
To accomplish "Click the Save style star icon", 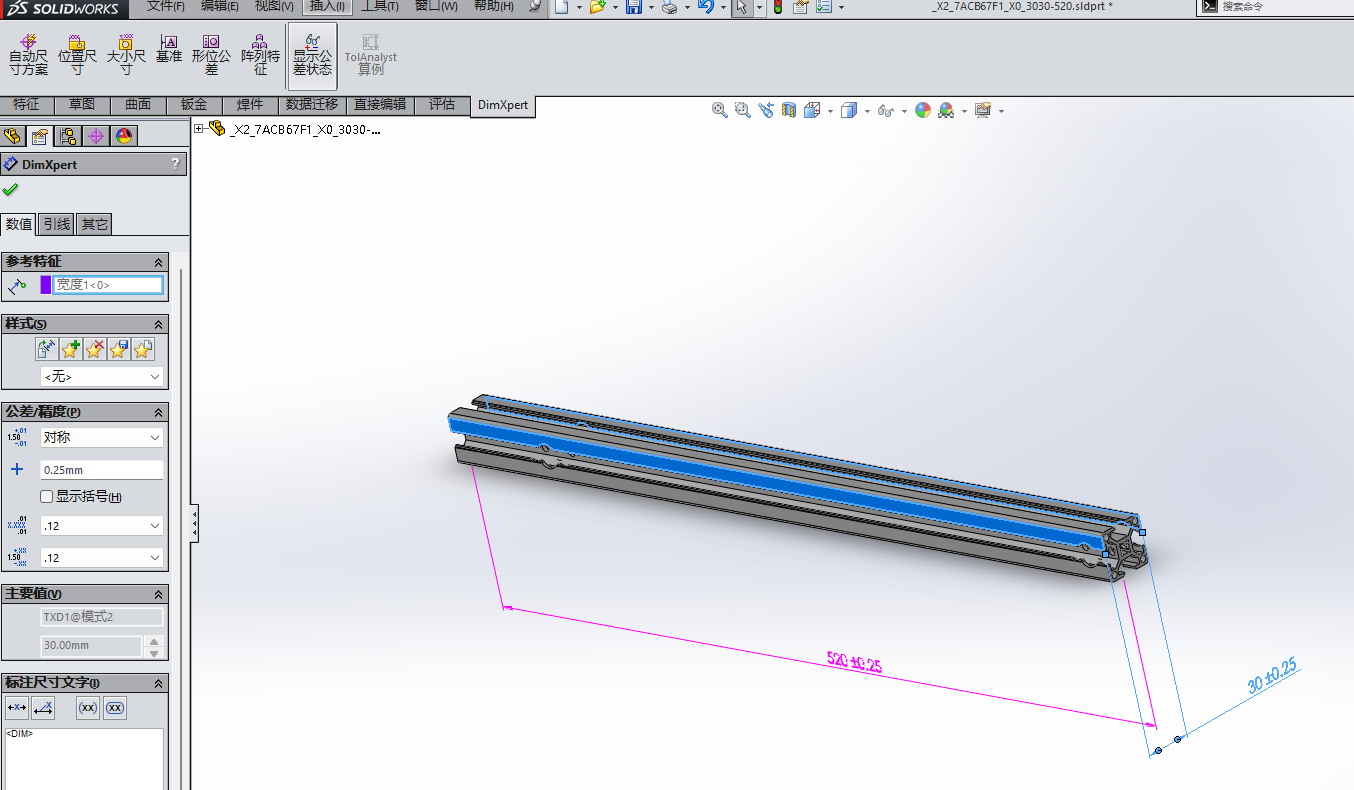I will 119,349.
